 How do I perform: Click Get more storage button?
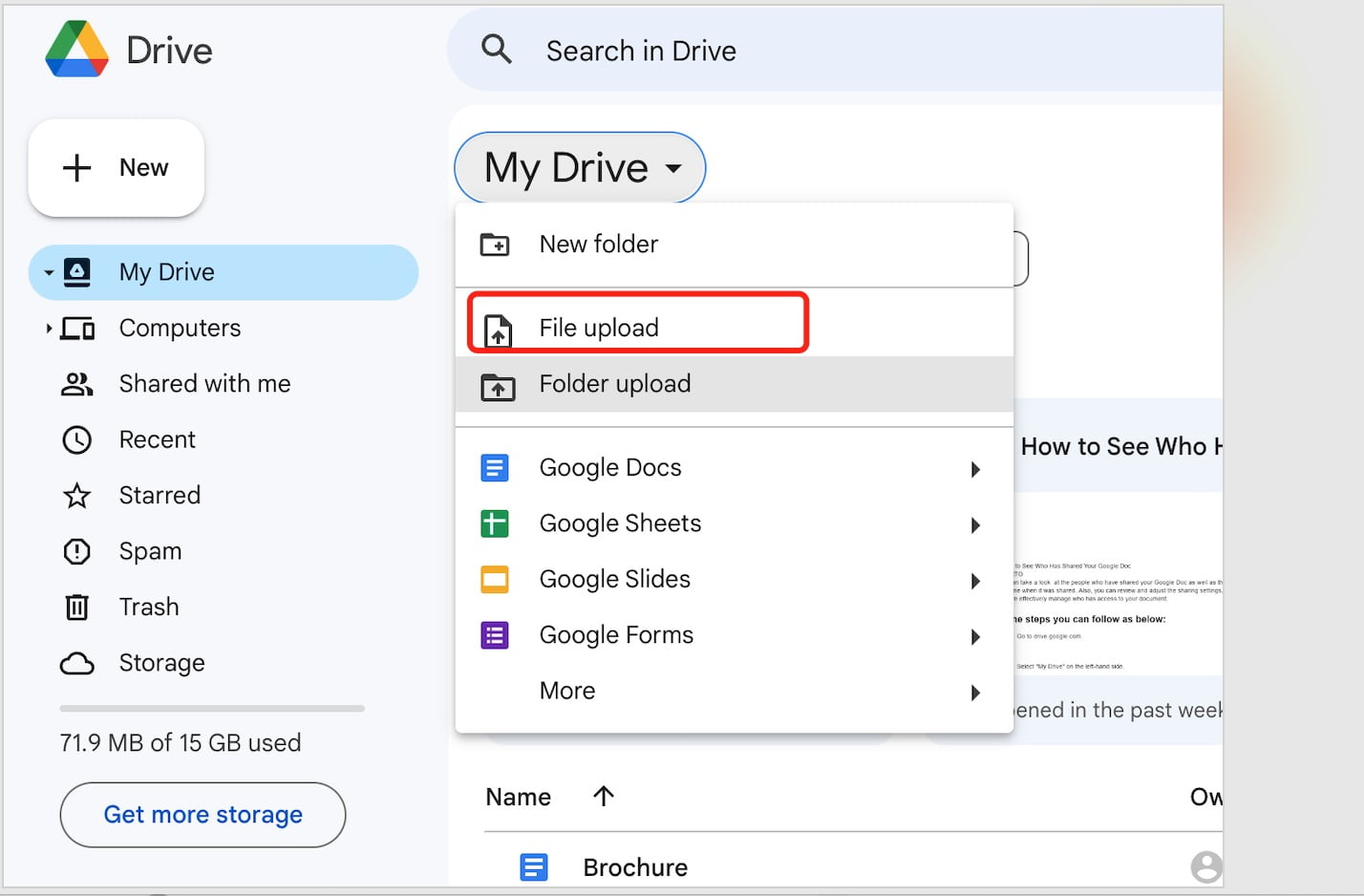[x=202, y=815]
